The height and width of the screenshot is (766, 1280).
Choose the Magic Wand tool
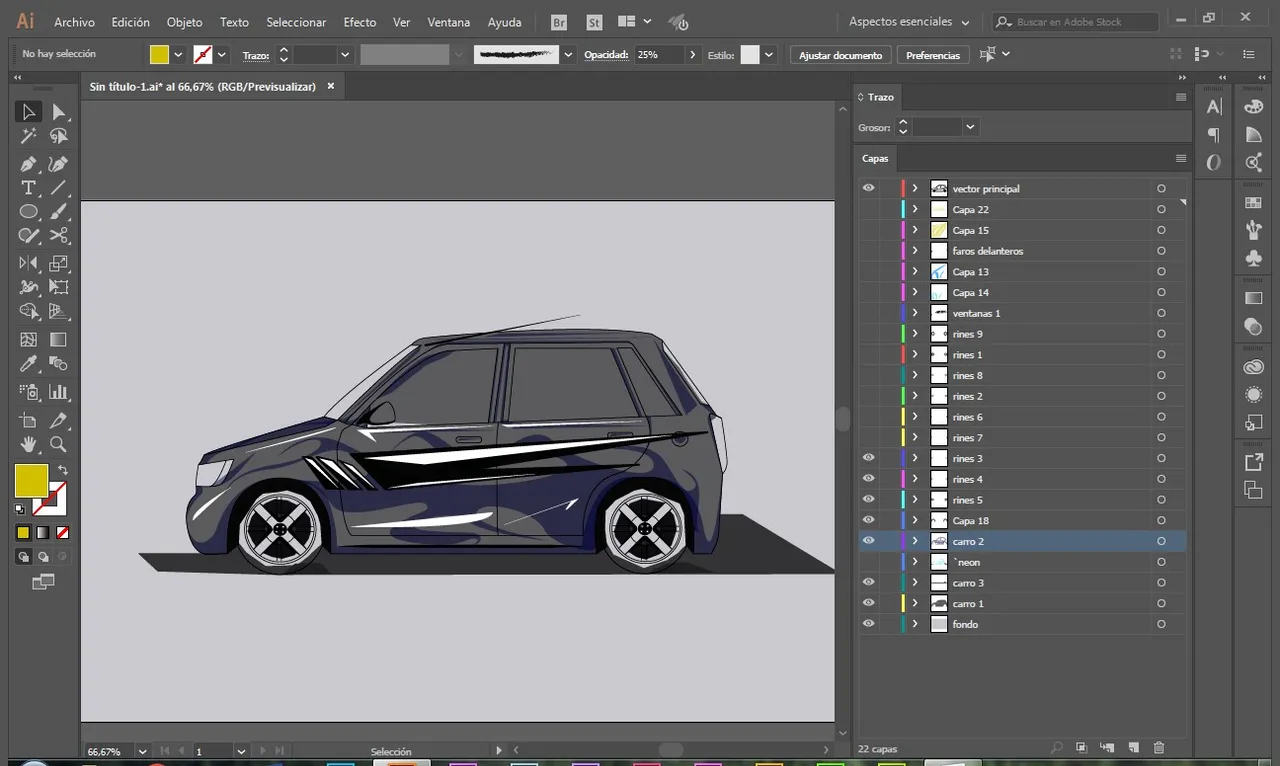pyautogui.click(x=28, y=137)
